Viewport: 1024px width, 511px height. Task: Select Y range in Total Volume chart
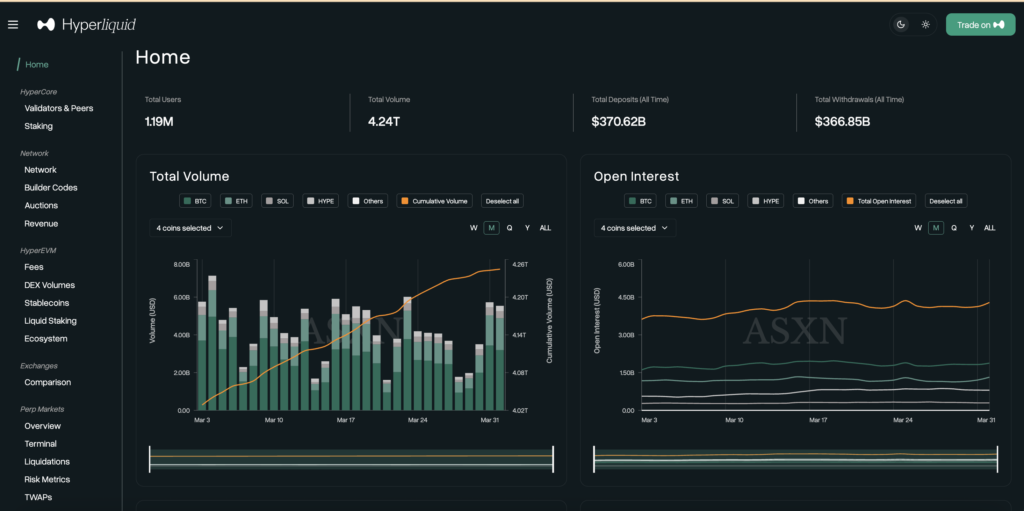[527, 228]
